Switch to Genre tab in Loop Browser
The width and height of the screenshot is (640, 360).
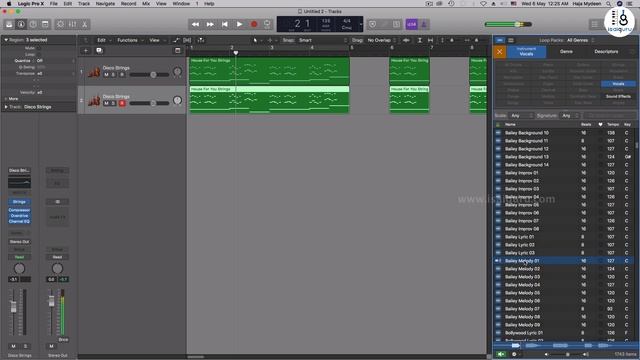[566, 51]
